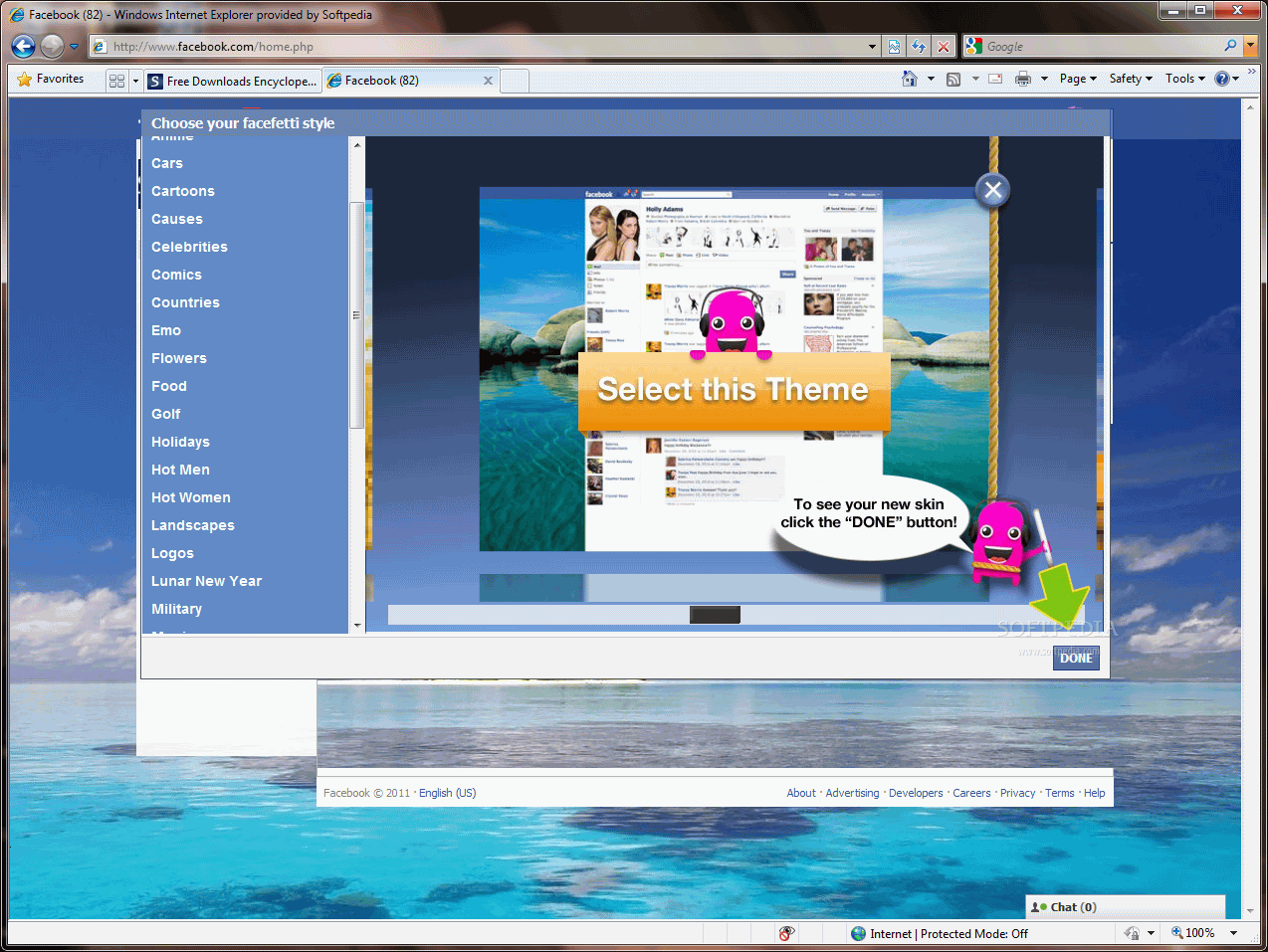
Task: Click the browser Forward arrow button
Action: [x=52, y=46]
